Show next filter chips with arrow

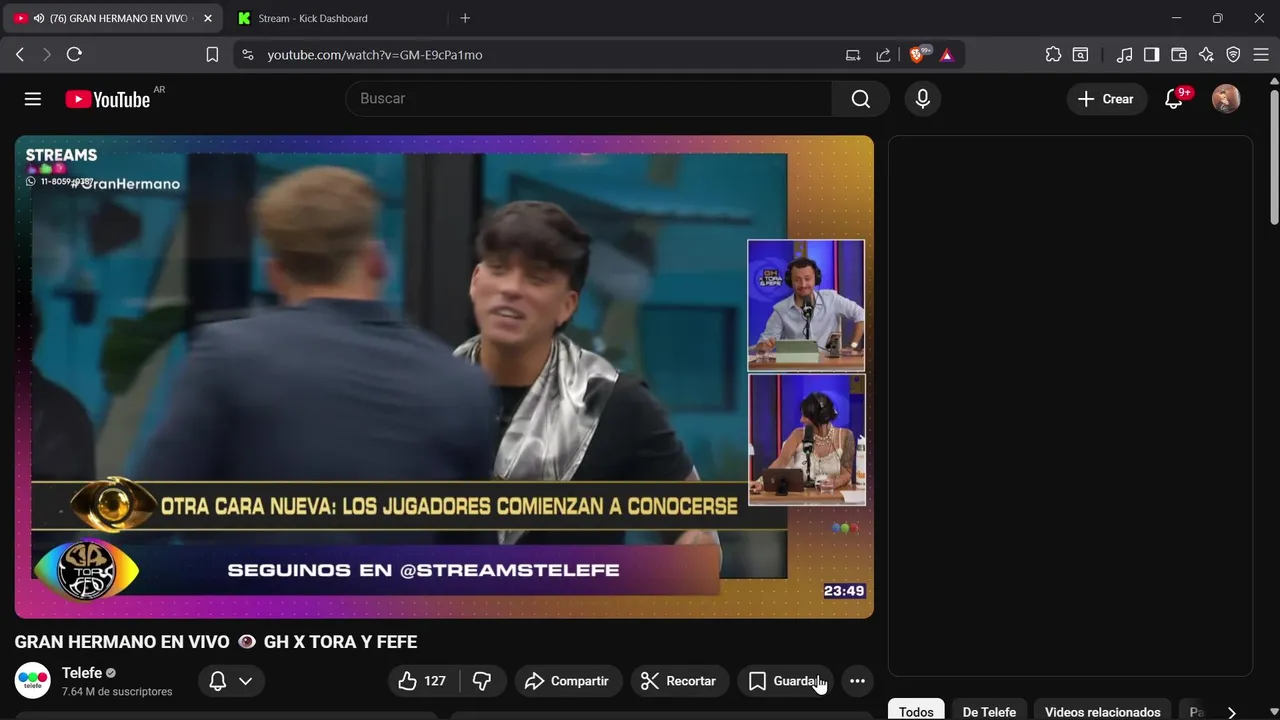coord(1232,712)
